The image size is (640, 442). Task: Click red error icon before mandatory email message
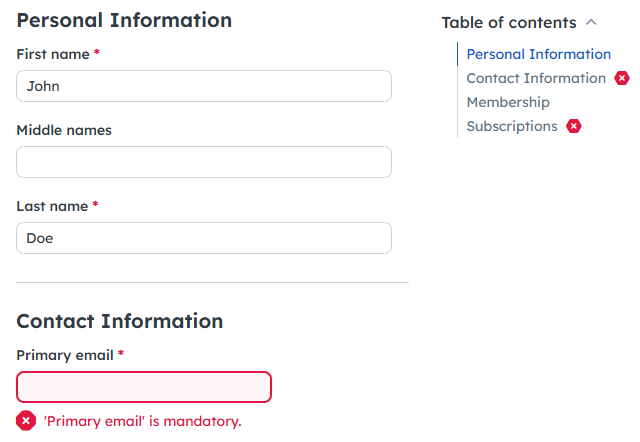pos(26,421)
